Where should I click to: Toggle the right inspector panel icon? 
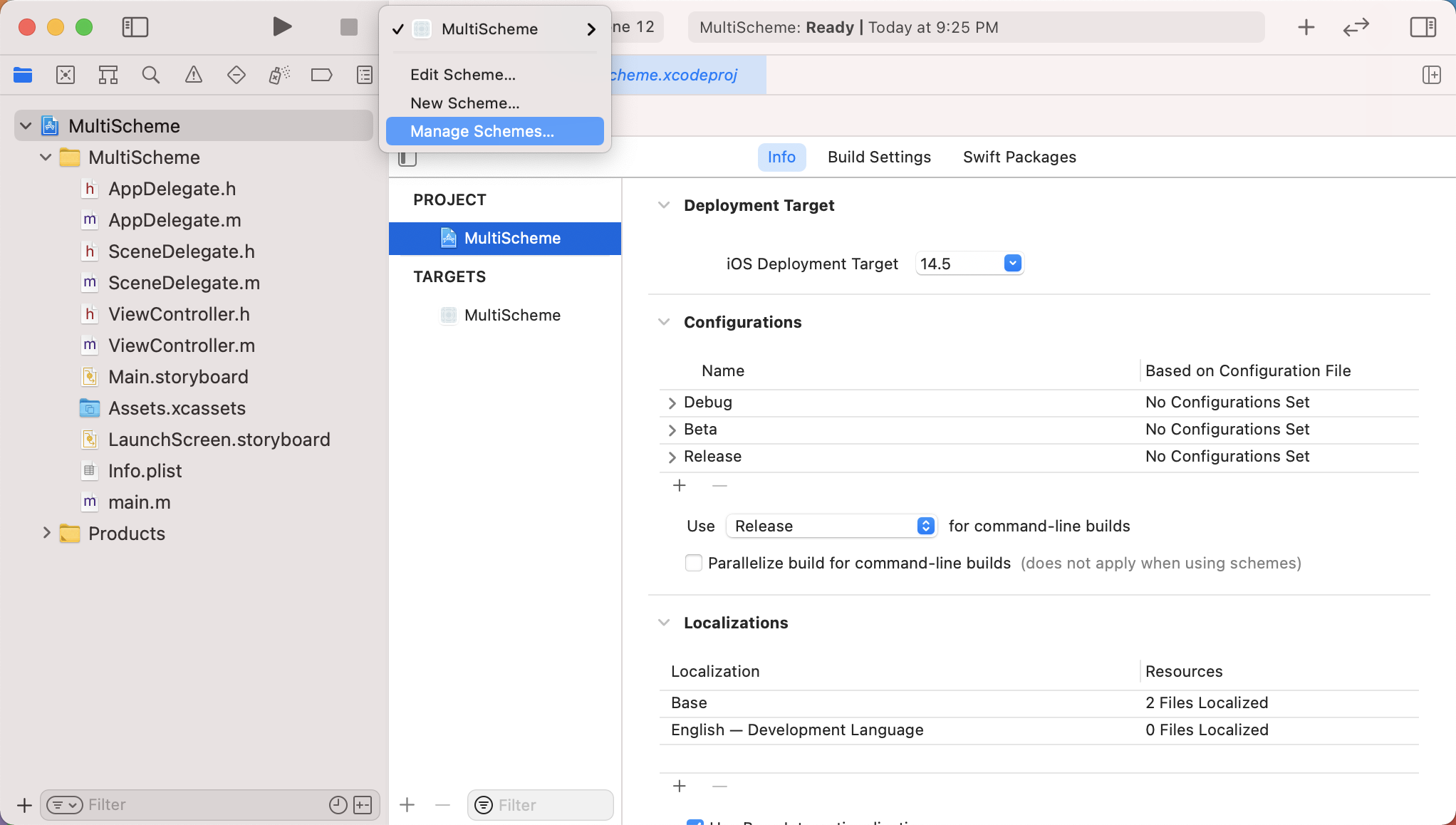(1423, 27)
